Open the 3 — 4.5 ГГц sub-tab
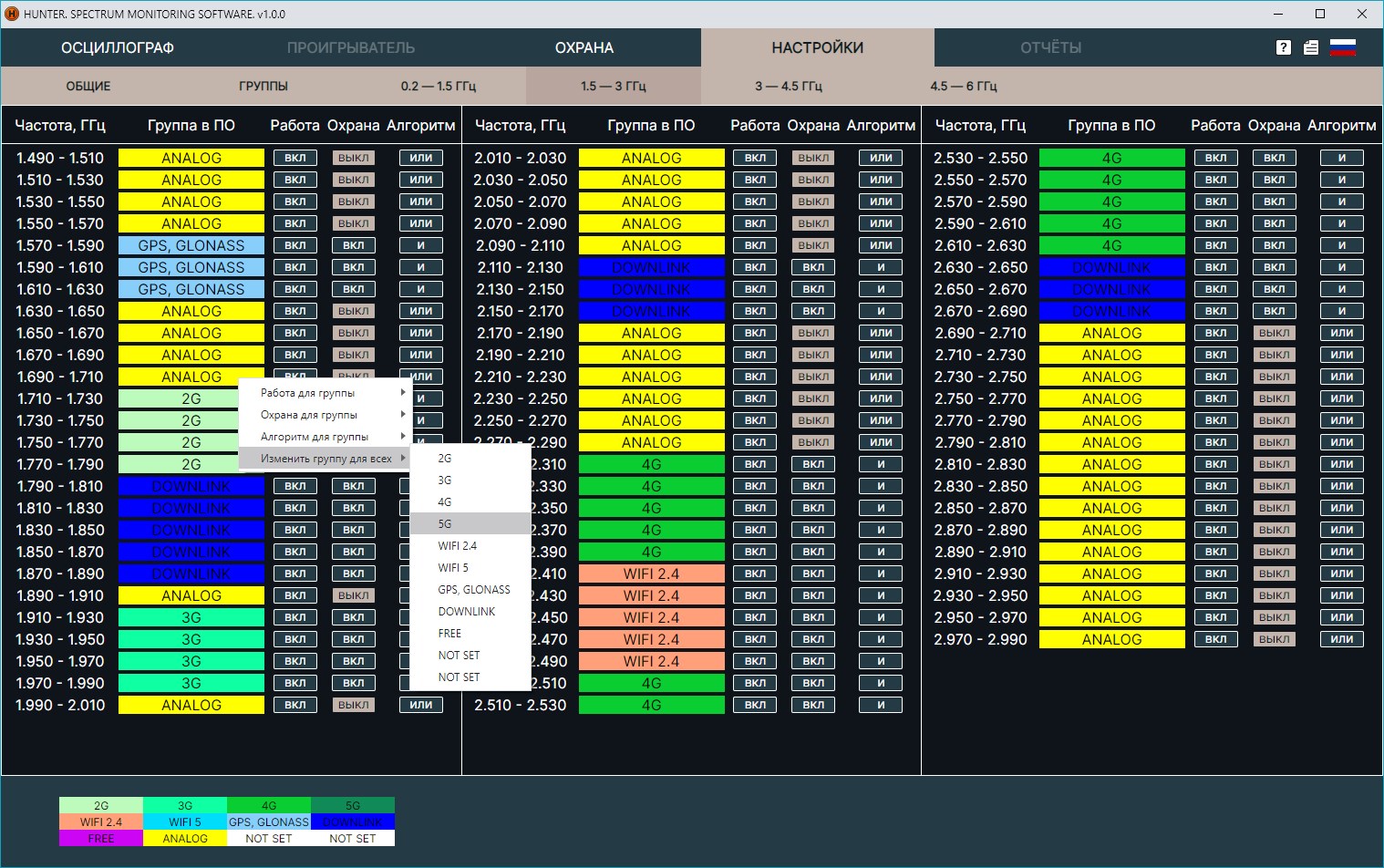Screen dimensions: 1384x868 788,86
